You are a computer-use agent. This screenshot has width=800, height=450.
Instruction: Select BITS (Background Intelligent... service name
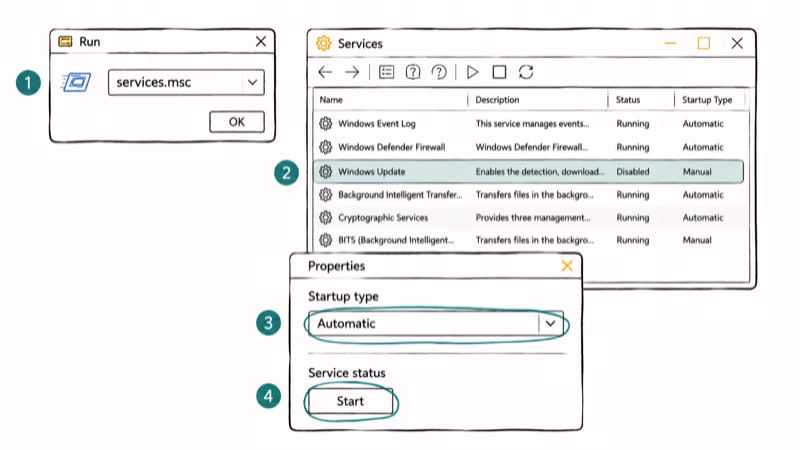pos(396,240)
